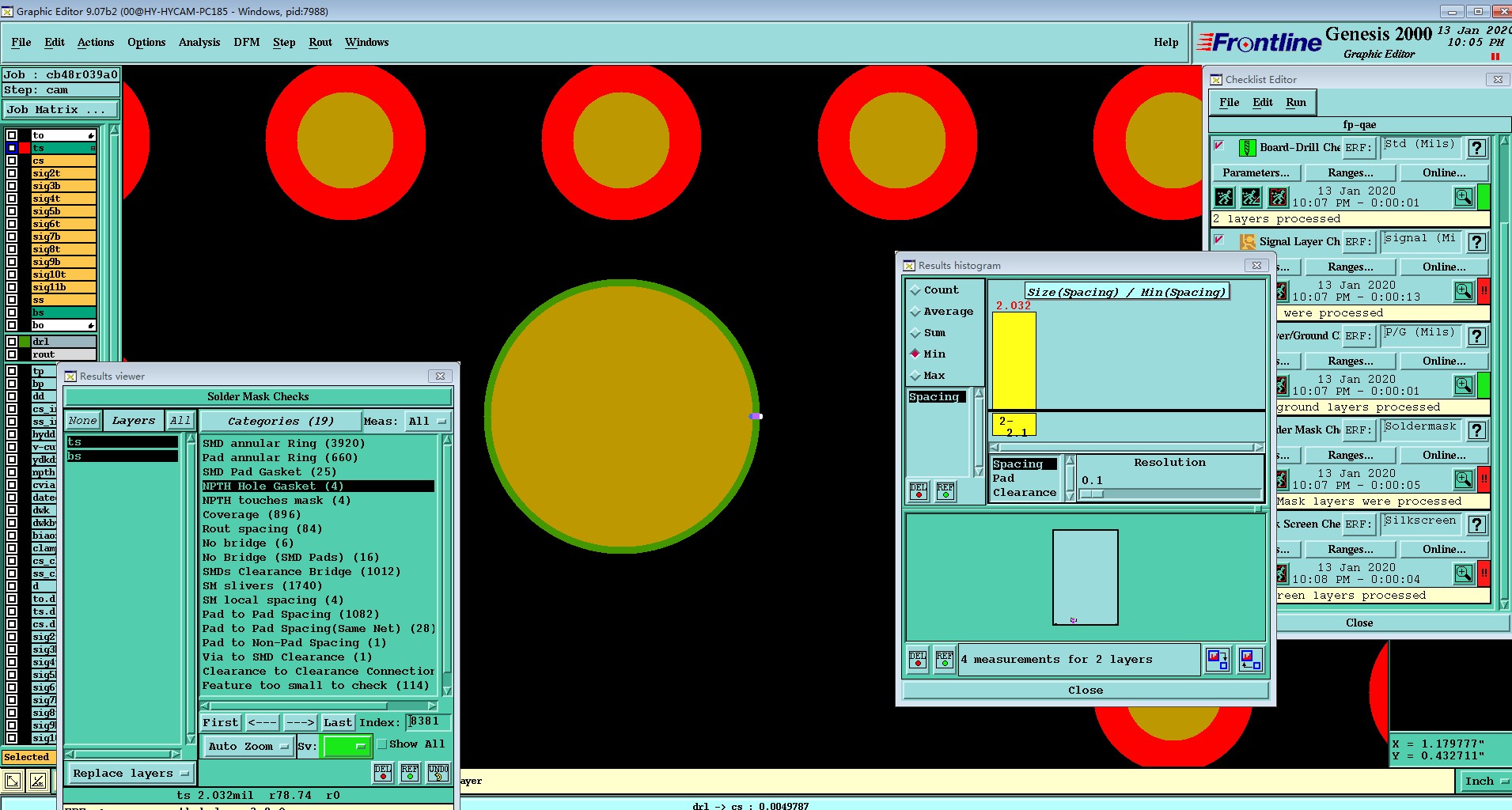The height and width of the screenshot is (810, 1512).
Task: Click DEL icon in Results viewer
Action: click(x=383, y=773)
